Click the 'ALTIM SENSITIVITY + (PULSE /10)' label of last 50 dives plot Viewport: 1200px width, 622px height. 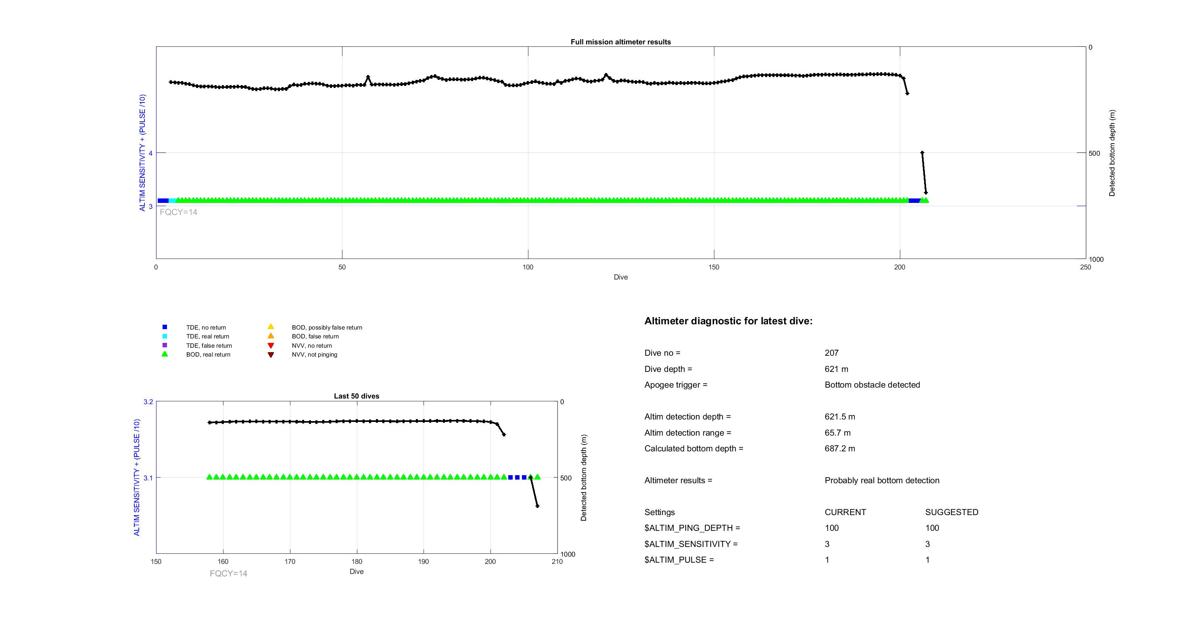(137, 478)
